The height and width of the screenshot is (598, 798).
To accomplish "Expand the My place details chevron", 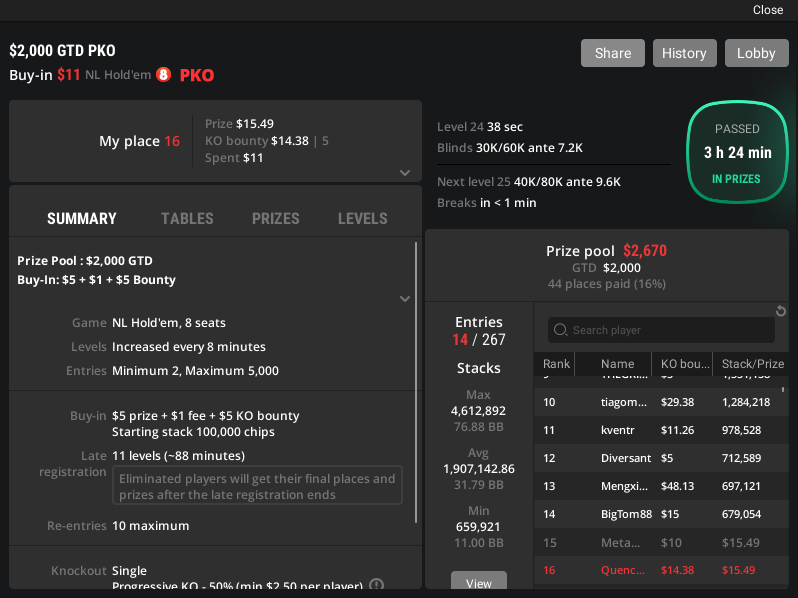I will coord(405,173).
